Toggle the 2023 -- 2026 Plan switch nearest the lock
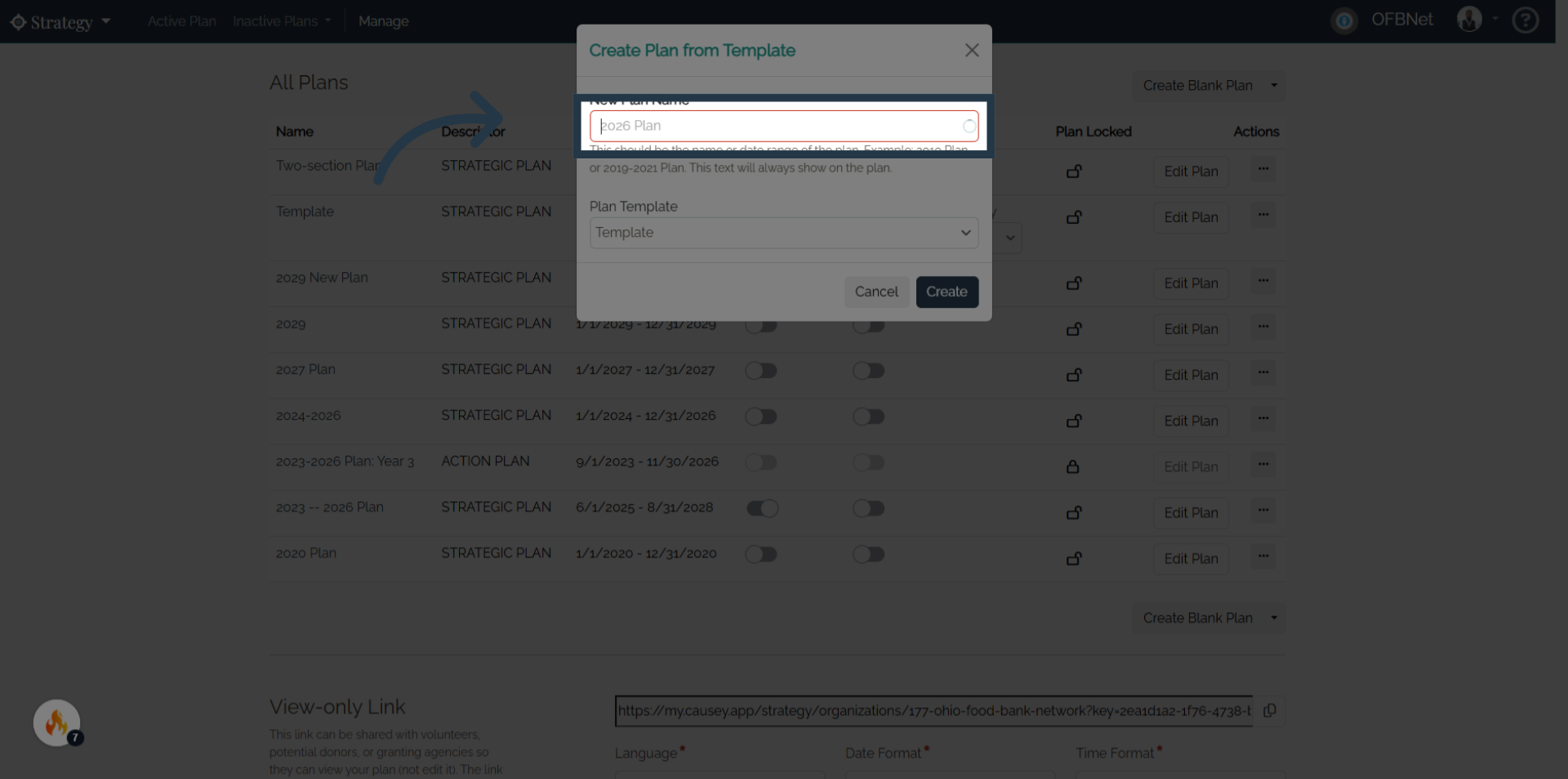Screen dimensions: 1568x779 [x=869, y=509]
